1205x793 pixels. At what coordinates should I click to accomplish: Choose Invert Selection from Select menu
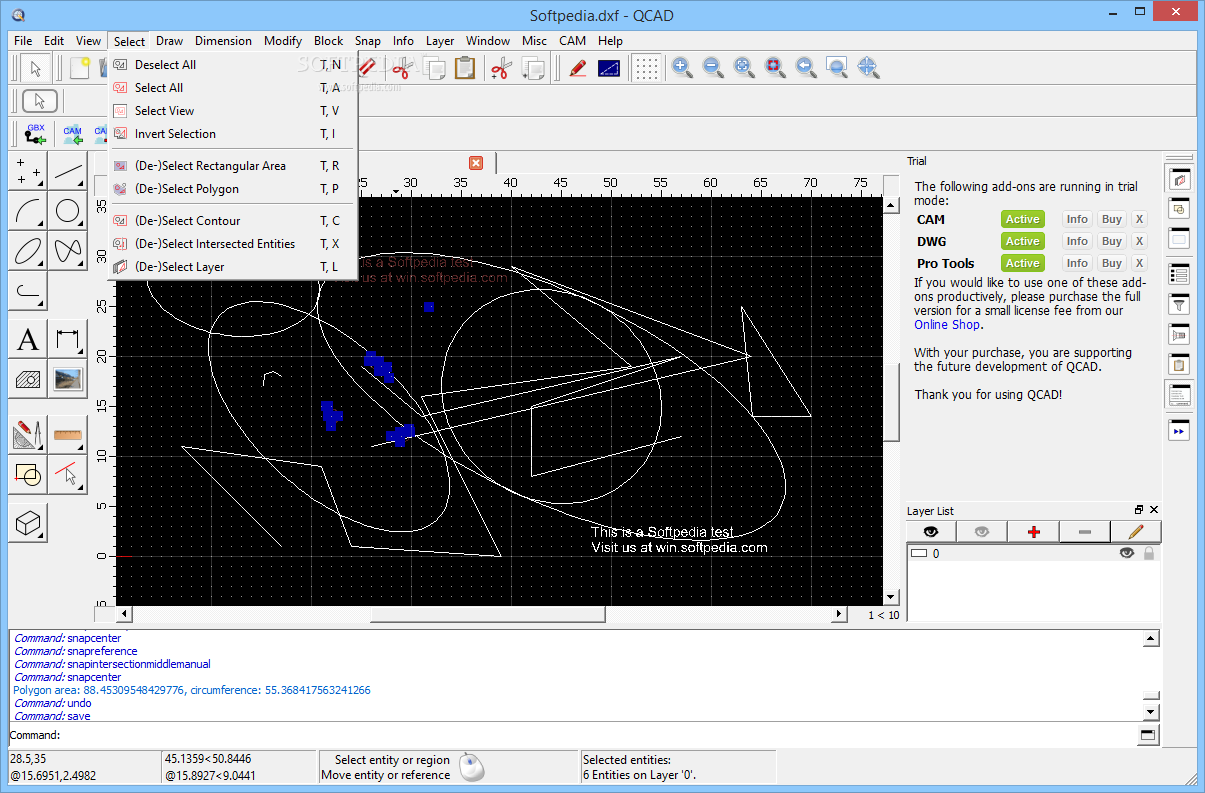pos(175,134)
